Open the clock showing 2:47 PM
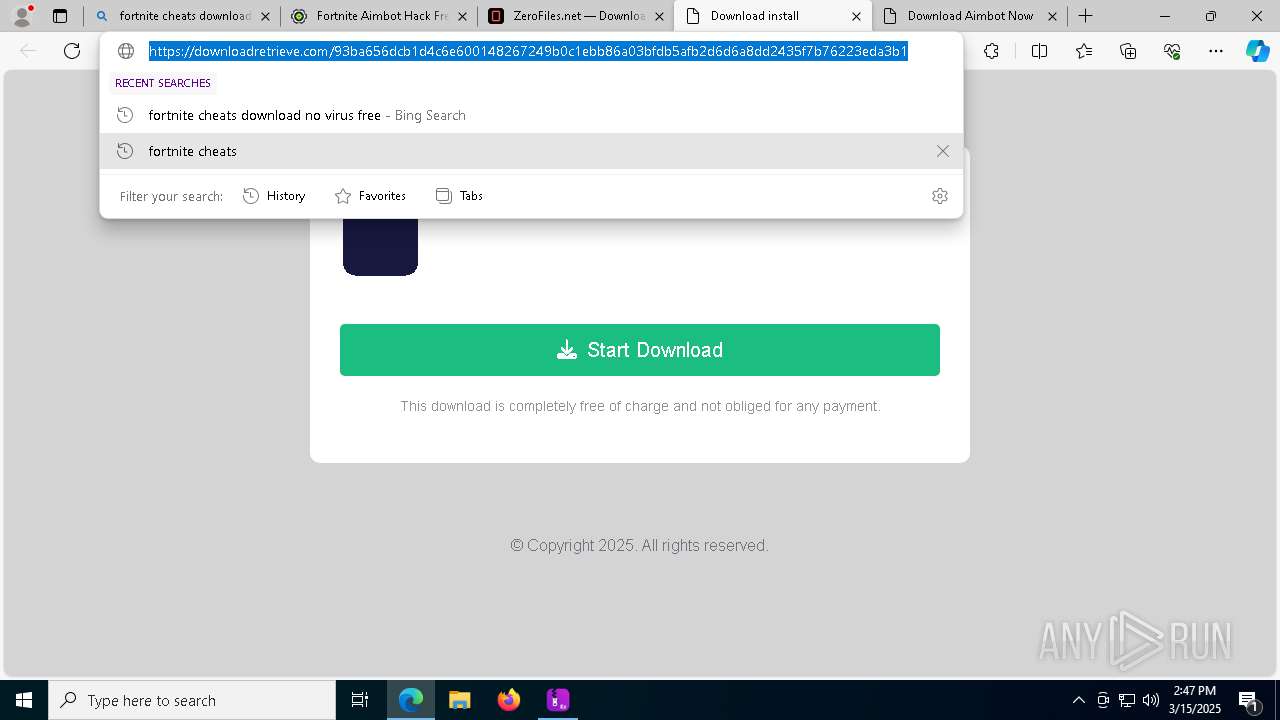The width and height of the screenshot is (1280, 720). [x=1195, y=700]
